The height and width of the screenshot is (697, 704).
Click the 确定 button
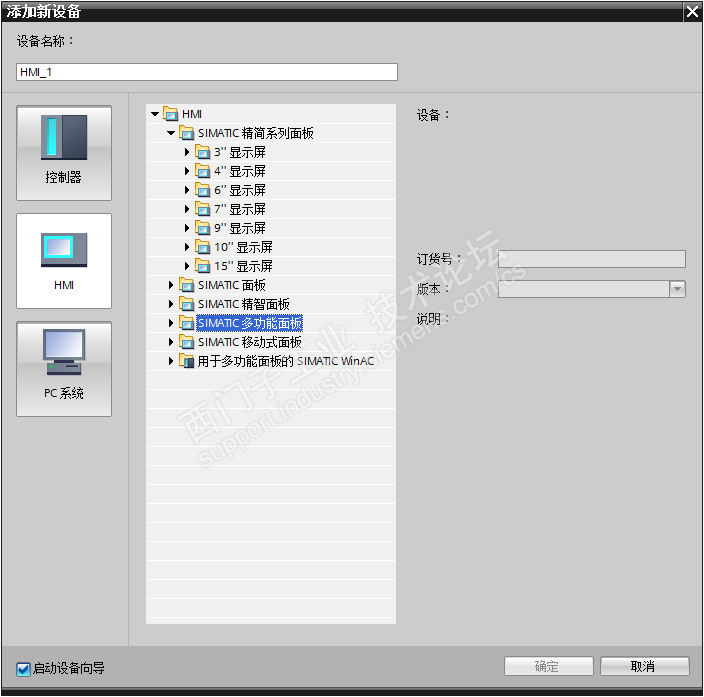pos(549,666)
